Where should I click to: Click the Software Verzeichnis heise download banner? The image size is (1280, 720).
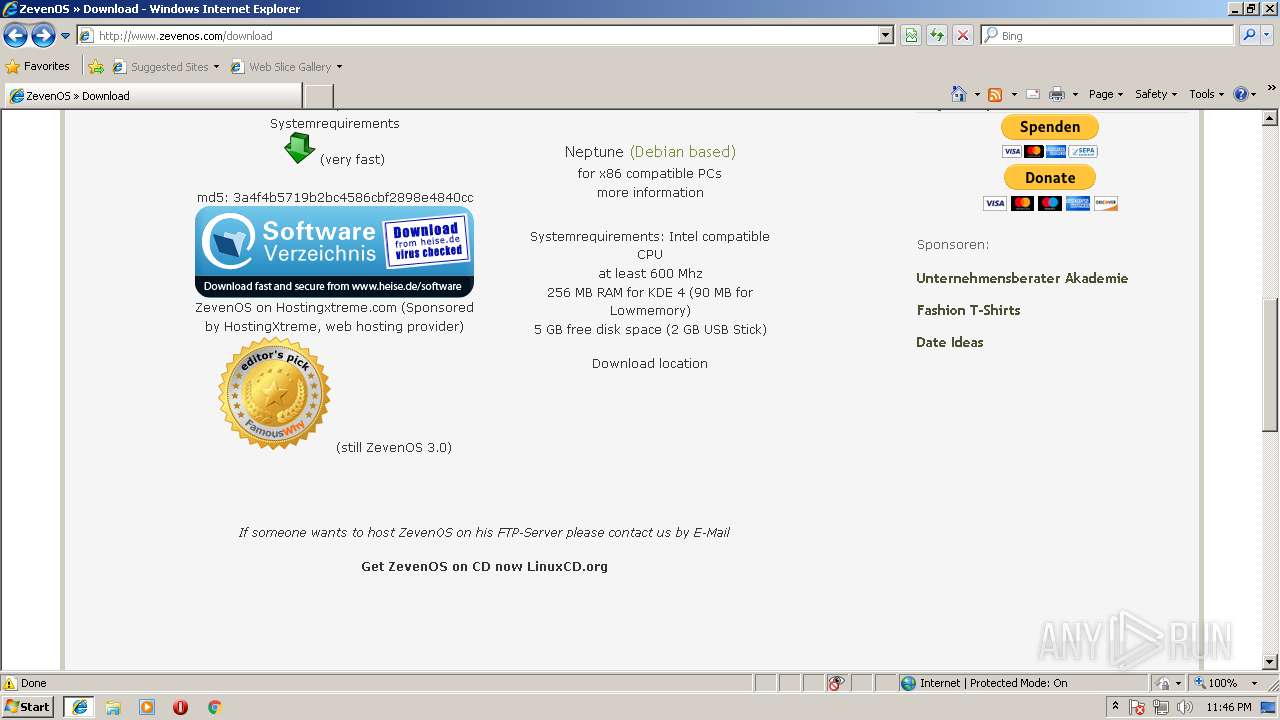(x=334, y=252)
